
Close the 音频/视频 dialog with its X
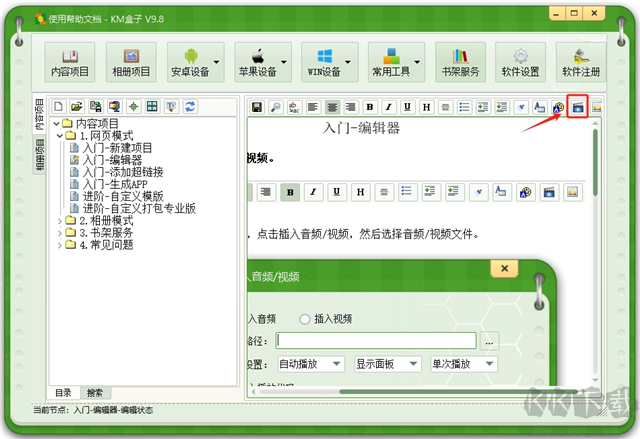point(504,268)
